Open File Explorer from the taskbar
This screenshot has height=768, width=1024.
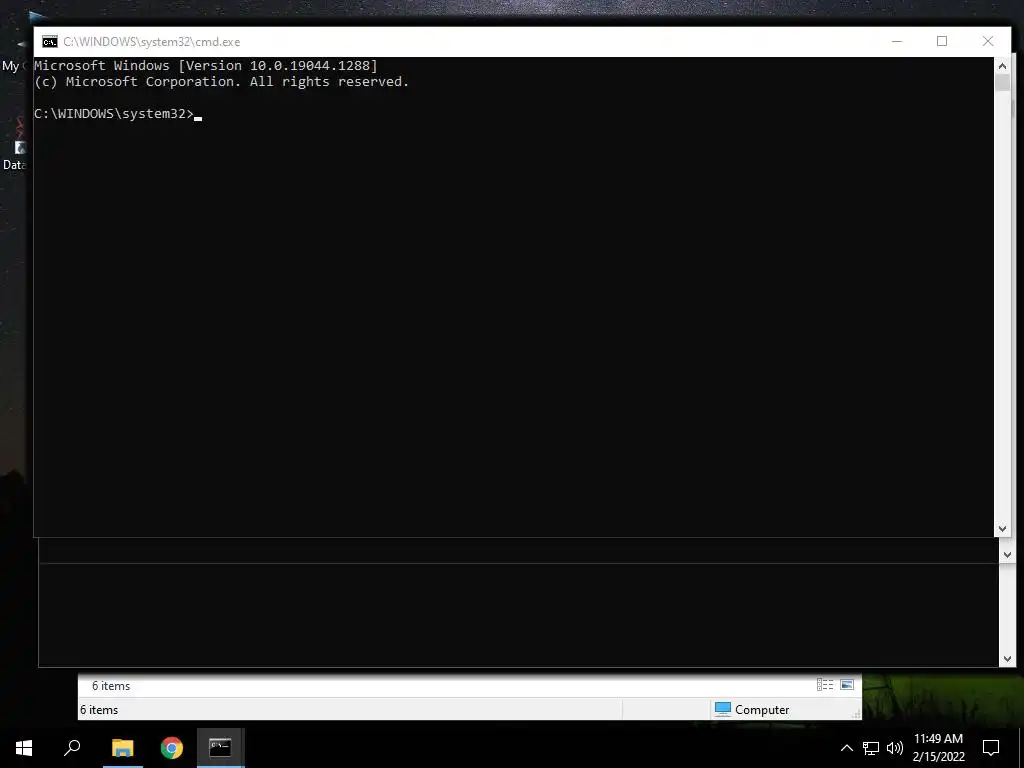(x=122, y=748)
